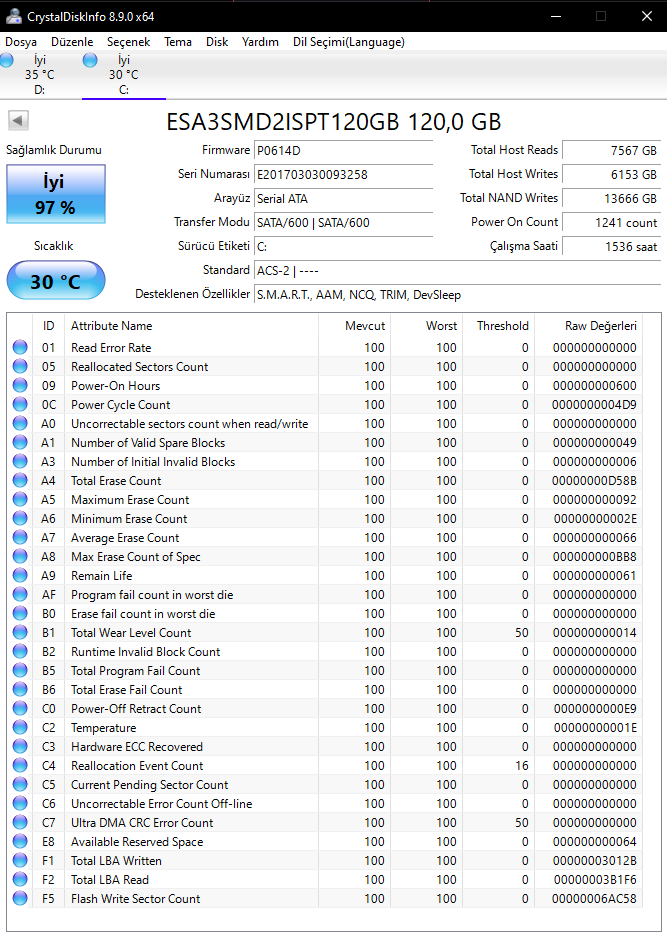Click the previous disk arrow button
Viewport: 667px width, 932px height.
tap(18, 121)
